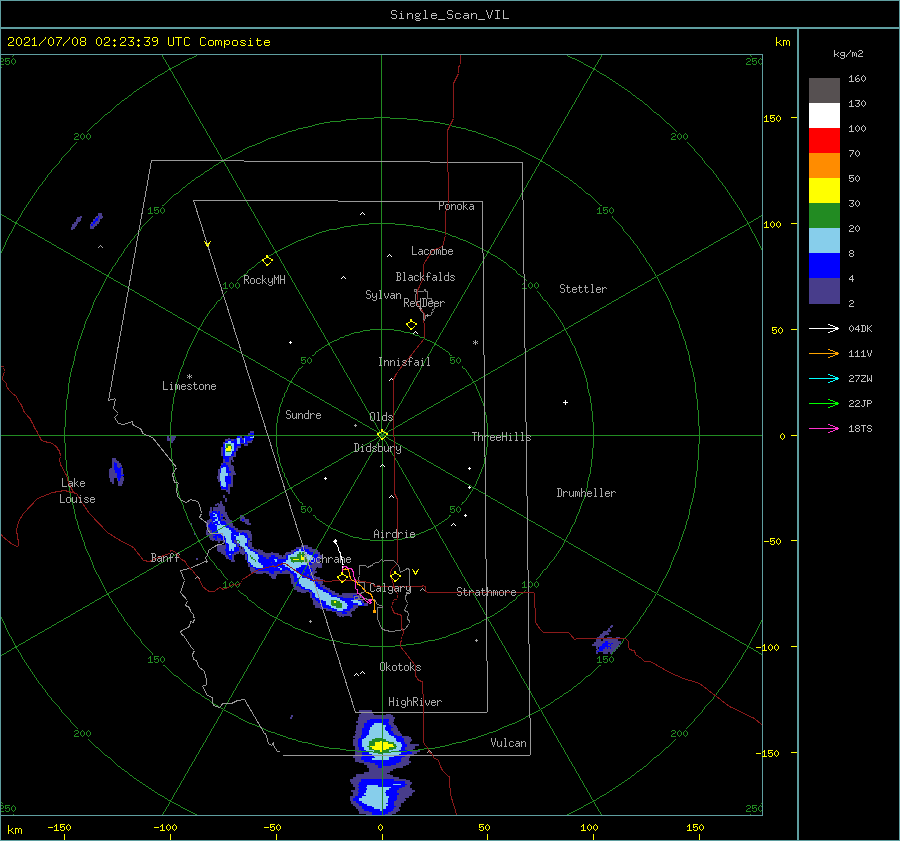Click the green 30 kg/m2 legend swatch
Image resolution: width=900 pixels, height=841 pixels.
824,216
